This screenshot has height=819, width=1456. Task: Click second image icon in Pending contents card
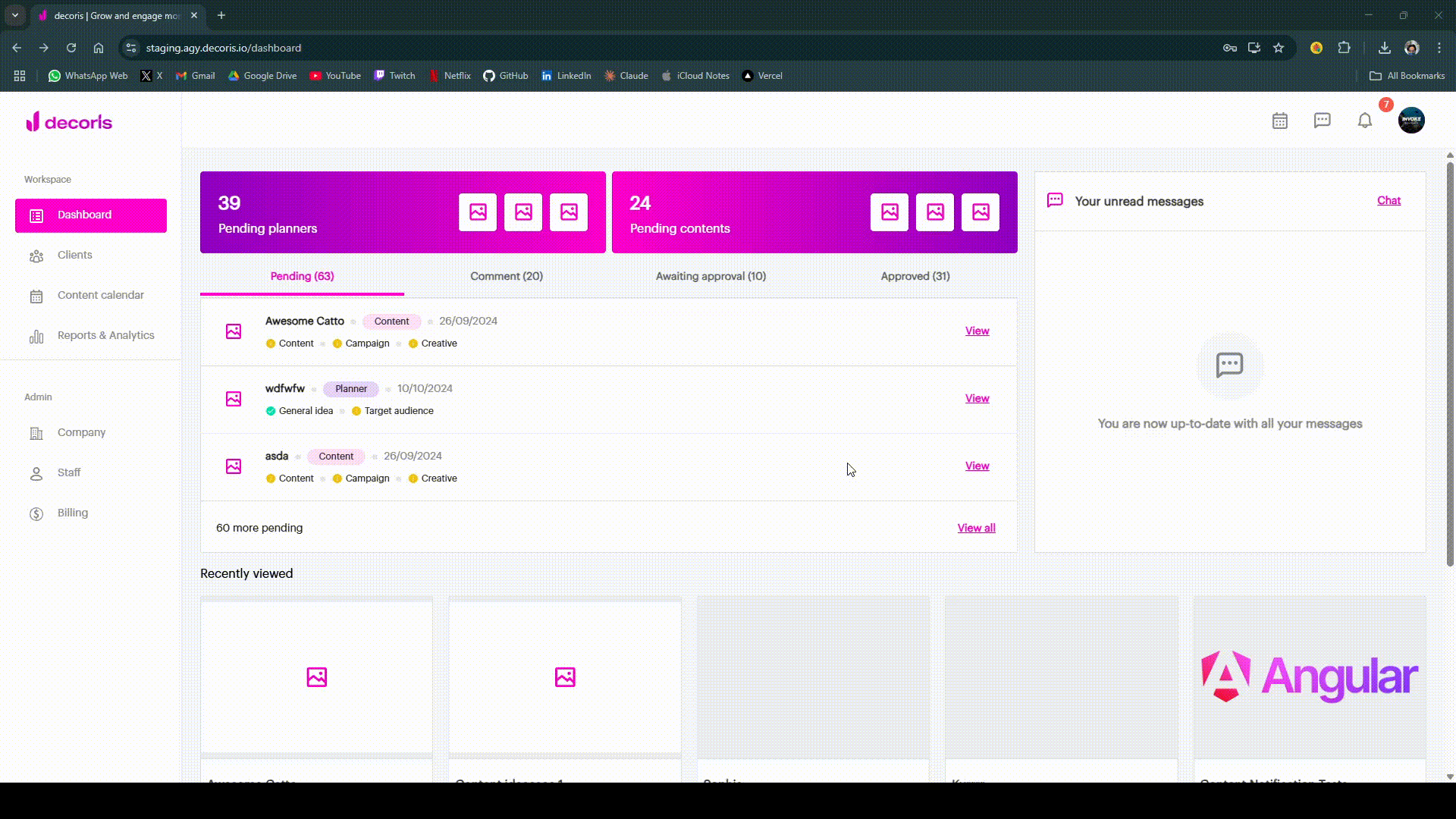click(935, 212)
